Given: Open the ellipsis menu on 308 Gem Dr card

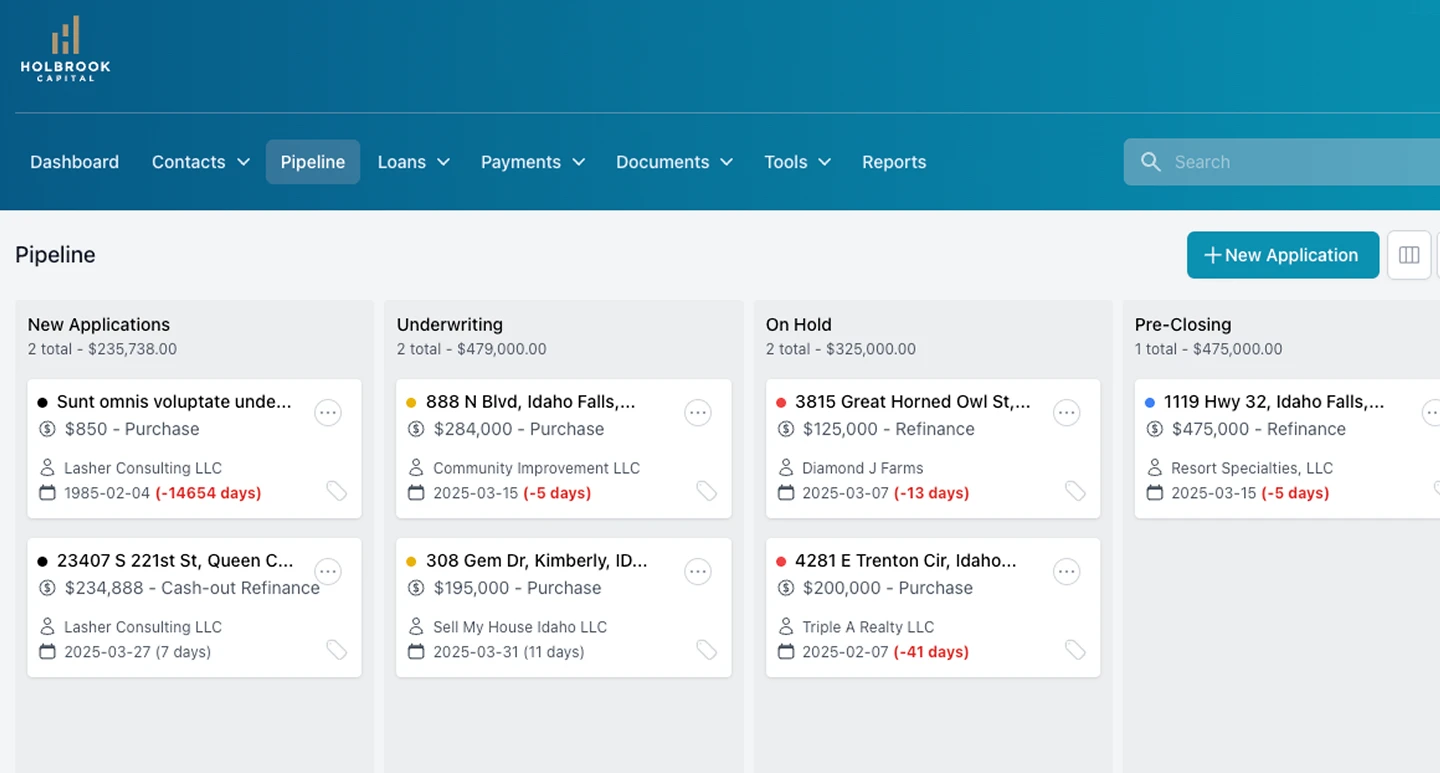Looking at the screenshot, I should [x=697, y=571].
